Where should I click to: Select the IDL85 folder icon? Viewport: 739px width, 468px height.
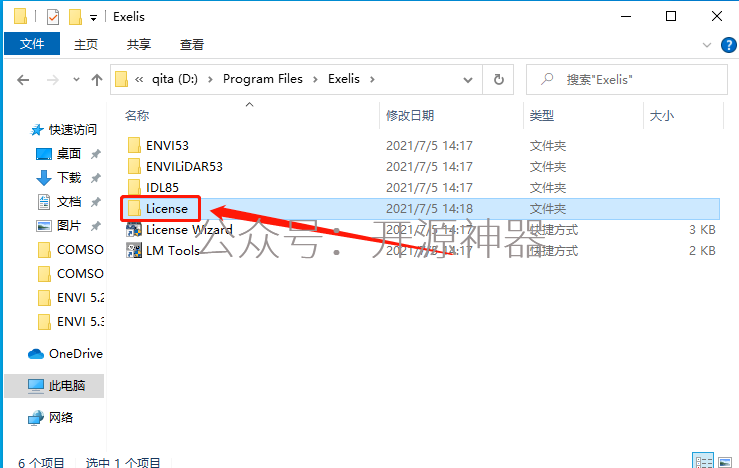(x=134, y=187)
